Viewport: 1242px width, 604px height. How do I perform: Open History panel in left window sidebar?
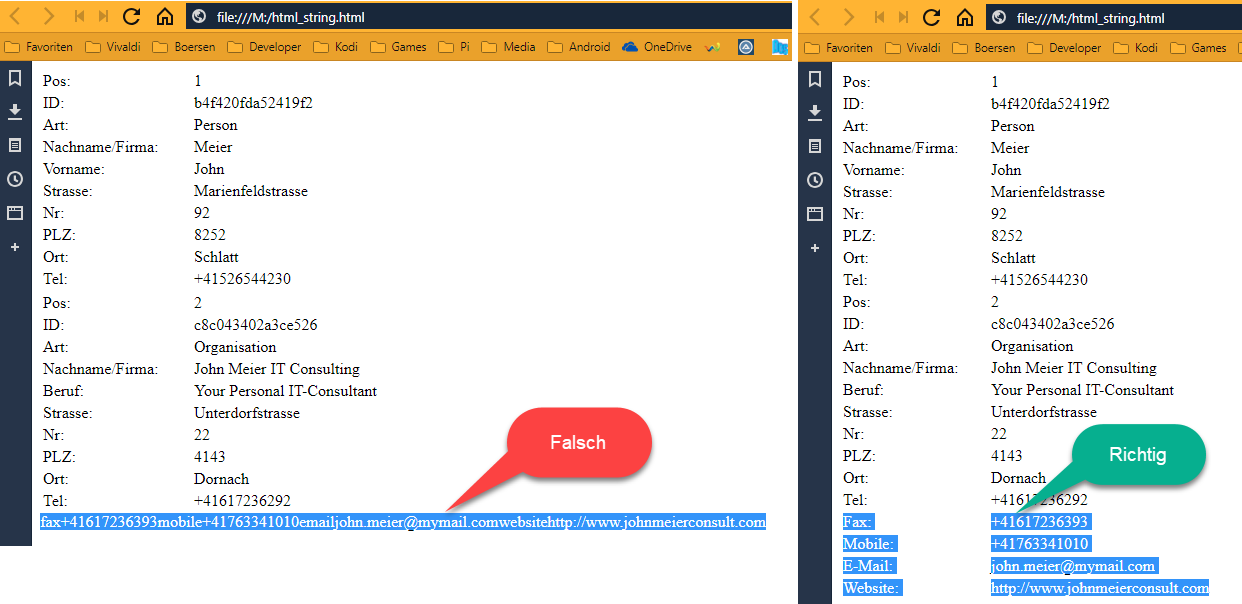(x=15, y=179)
